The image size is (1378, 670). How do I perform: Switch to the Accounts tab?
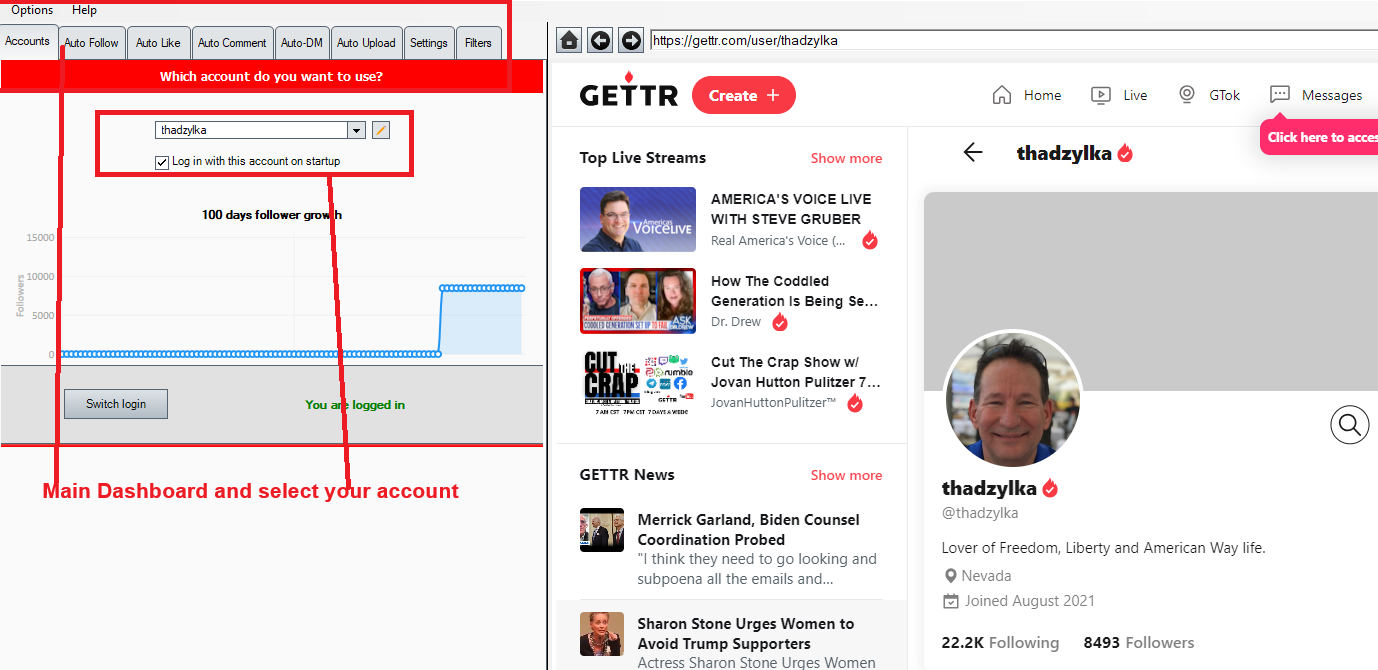pyautogui.click(x=28, y=42)
